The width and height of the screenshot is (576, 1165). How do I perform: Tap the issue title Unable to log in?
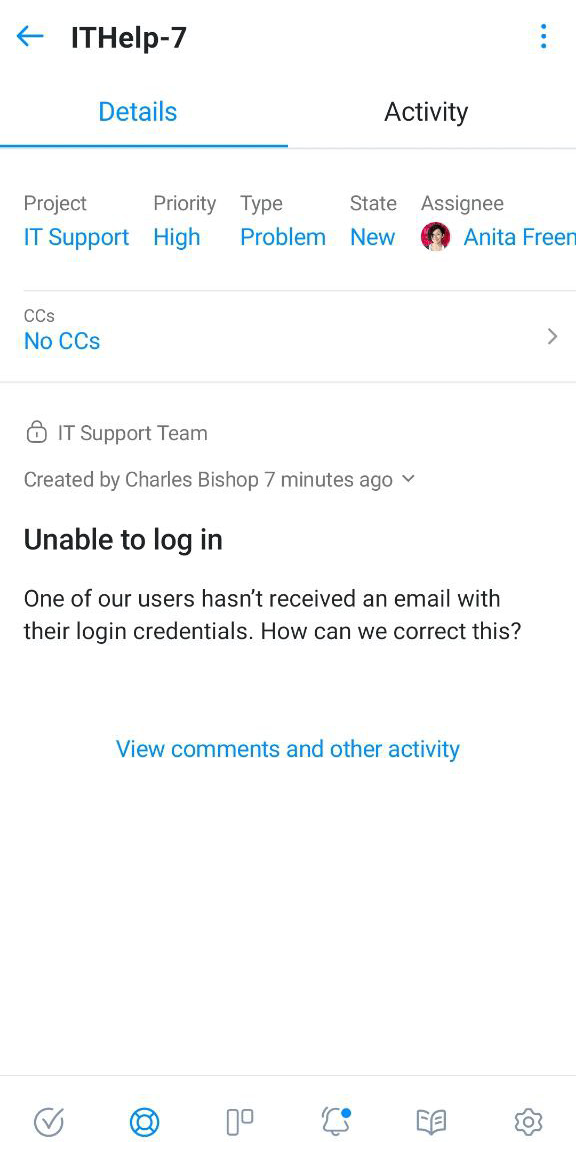pyautogui.click(x=122, y=539)
